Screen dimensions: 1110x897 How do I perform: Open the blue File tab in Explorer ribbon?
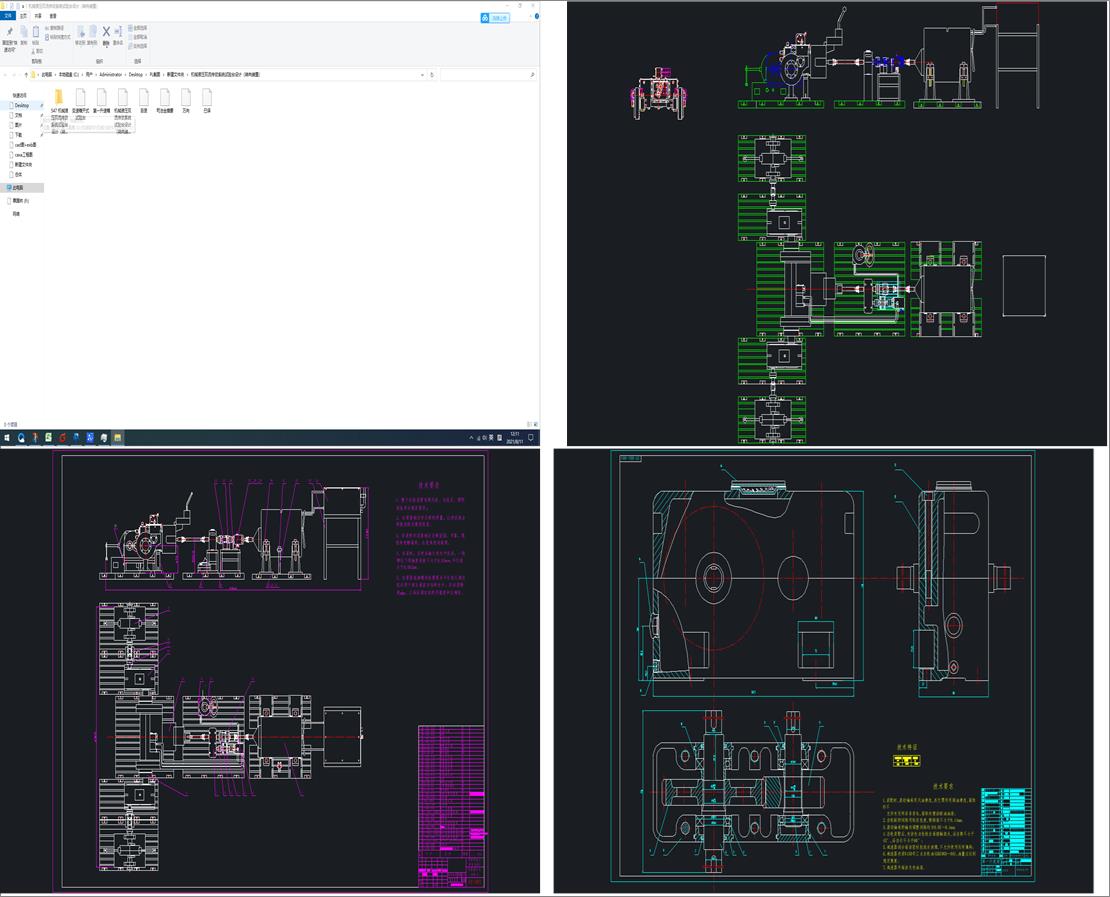coord(8,16)
